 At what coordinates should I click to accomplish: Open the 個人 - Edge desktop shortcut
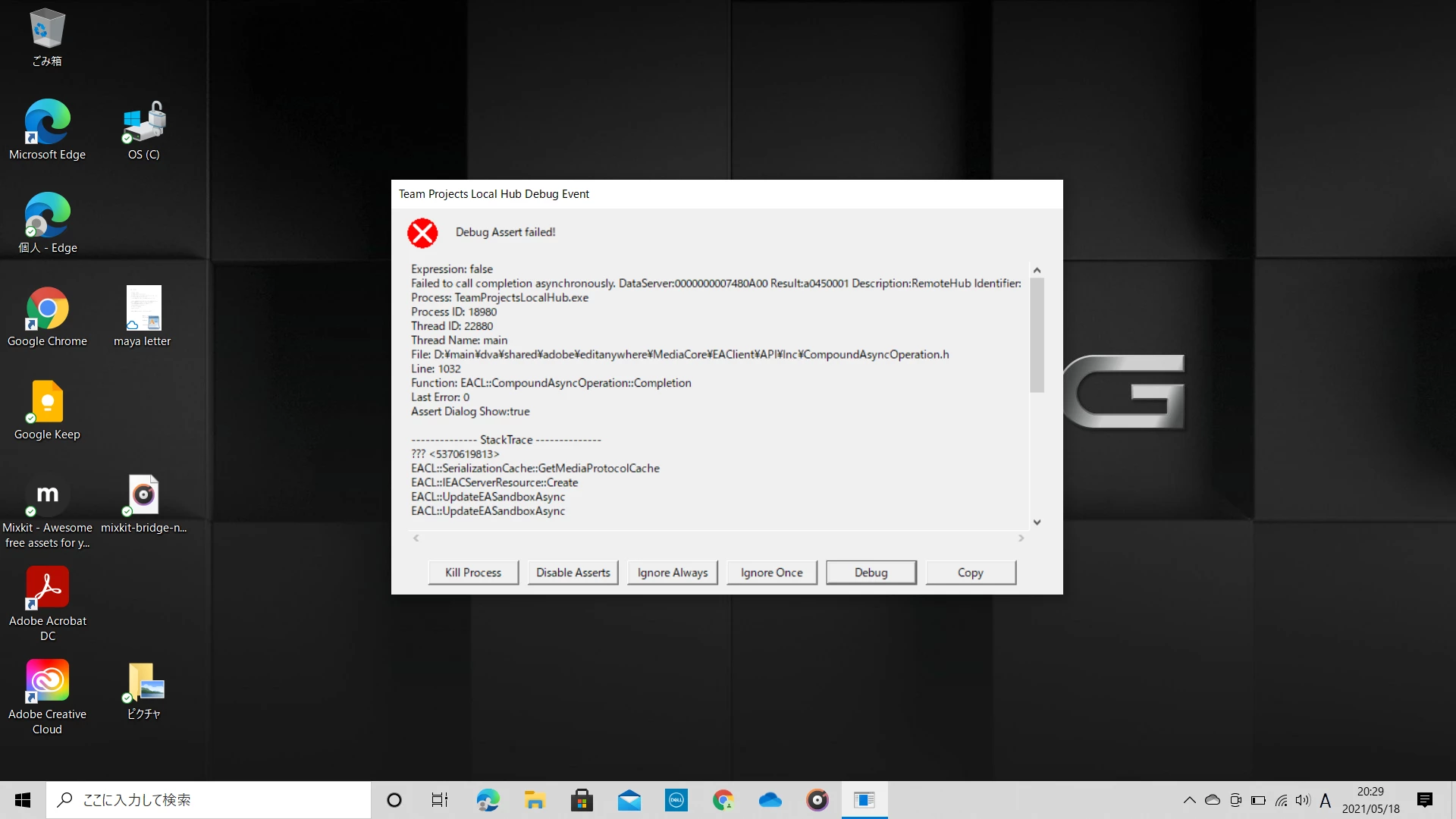pyautogui.click(x=47, y=222)
